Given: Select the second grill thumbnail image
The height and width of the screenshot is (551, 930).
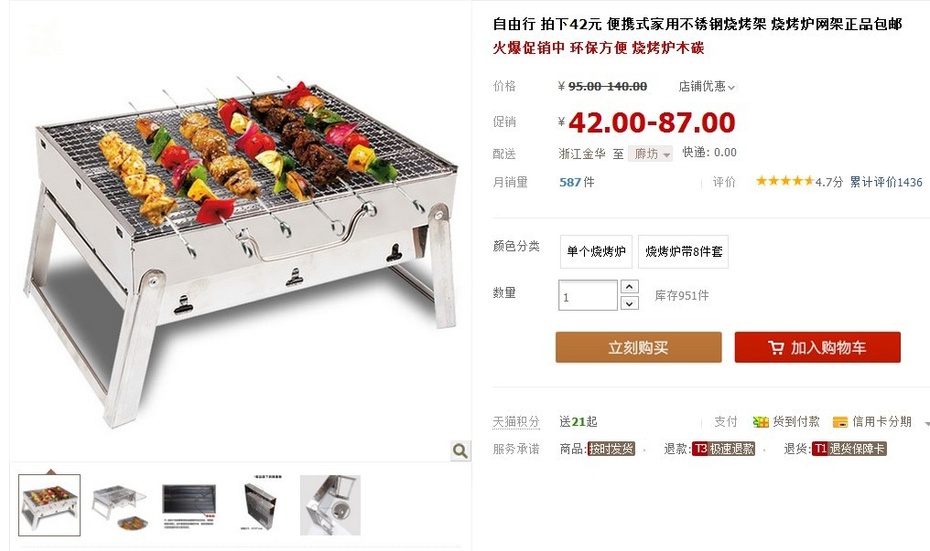Looking at the screenshot, I should coord(119,505).
